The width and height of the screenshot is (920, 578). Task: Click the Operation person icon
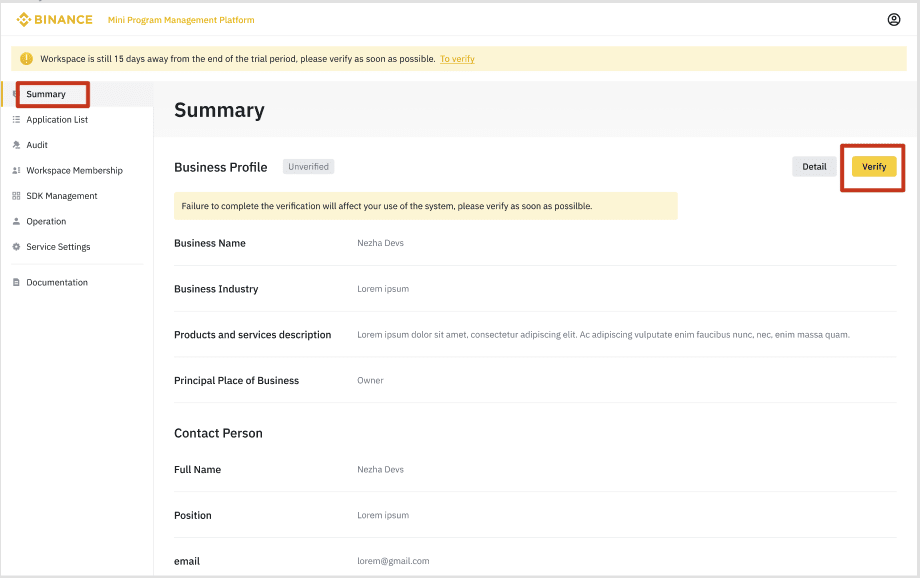tap(16, 221)
